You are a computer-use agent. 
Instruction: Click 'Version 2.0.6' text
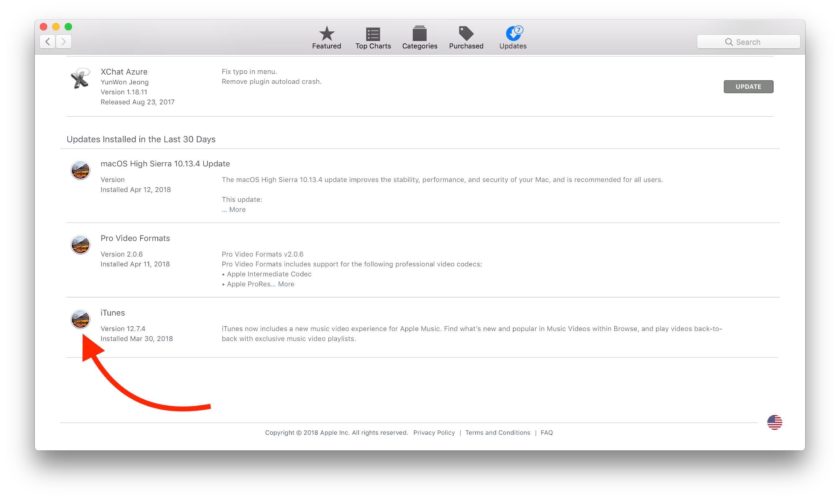(x=122, y=254)
